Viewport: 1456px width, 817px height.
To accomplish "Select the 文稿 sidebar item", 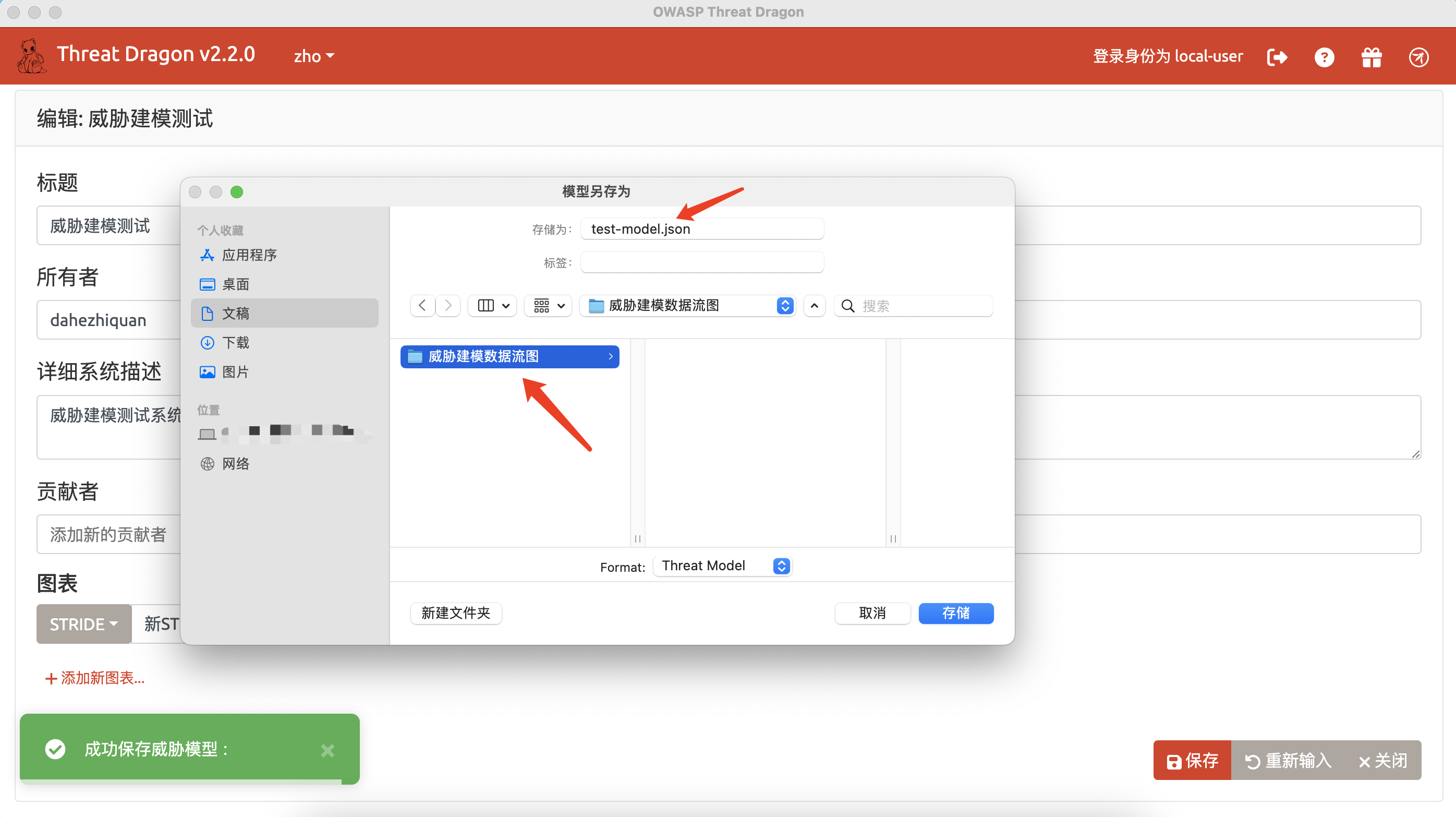I will pyautogui.click(x=236, y=313).
